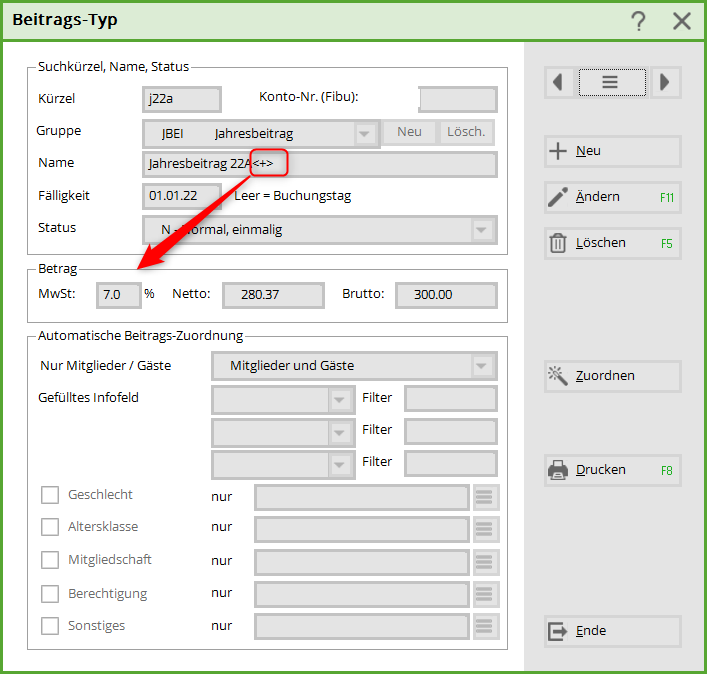Screen dimensions: 707x674
Task: Click the Löschen trash button
Action: pos(612,243)
